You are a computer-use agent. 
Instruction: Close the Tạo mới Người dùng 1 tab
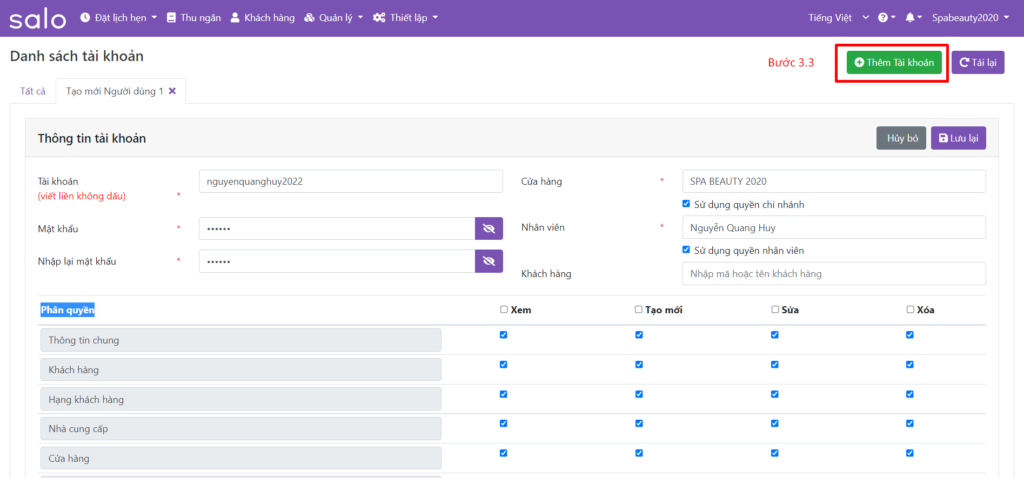172,91
